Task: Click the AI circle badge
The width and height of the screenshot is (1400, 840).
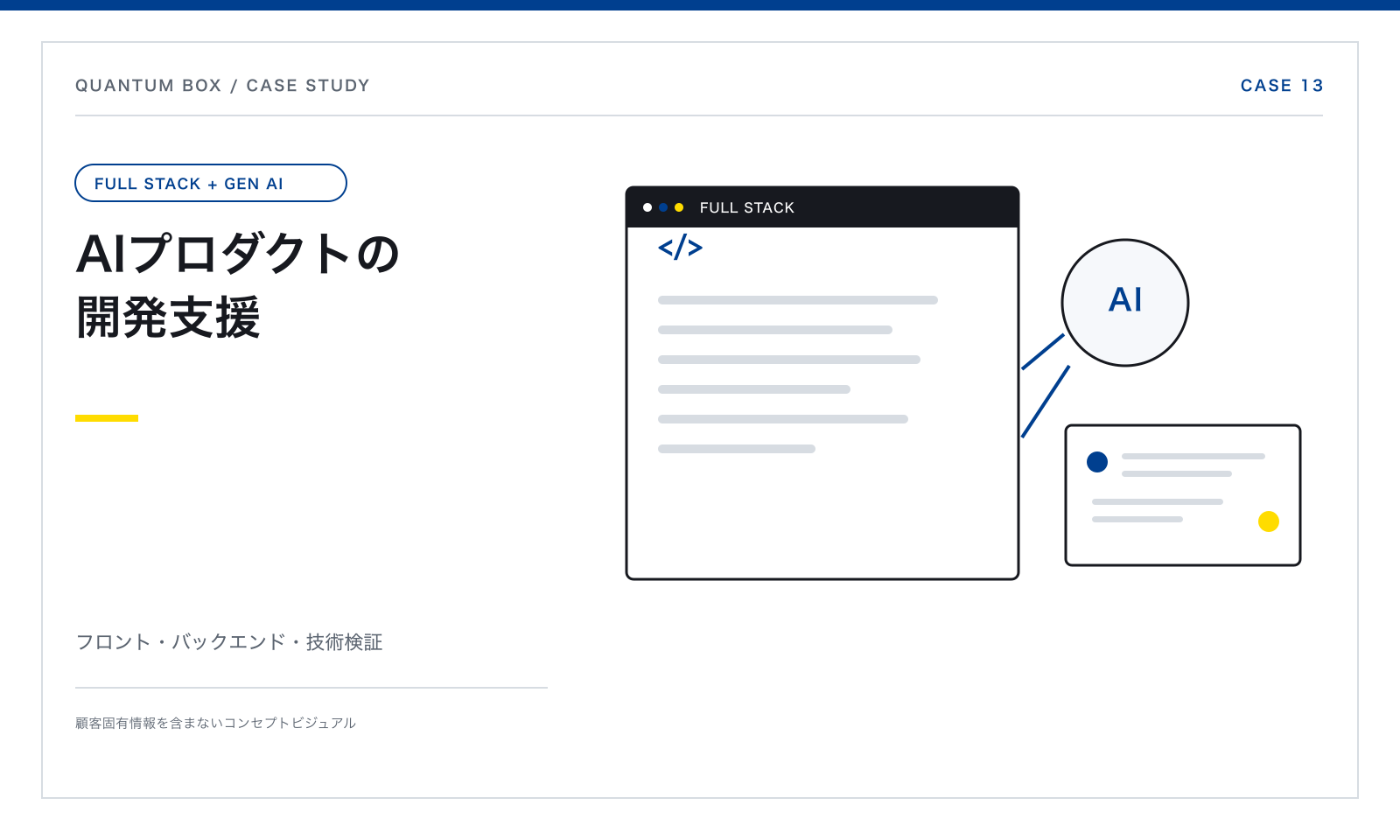Action: [x=1125, y=303]
